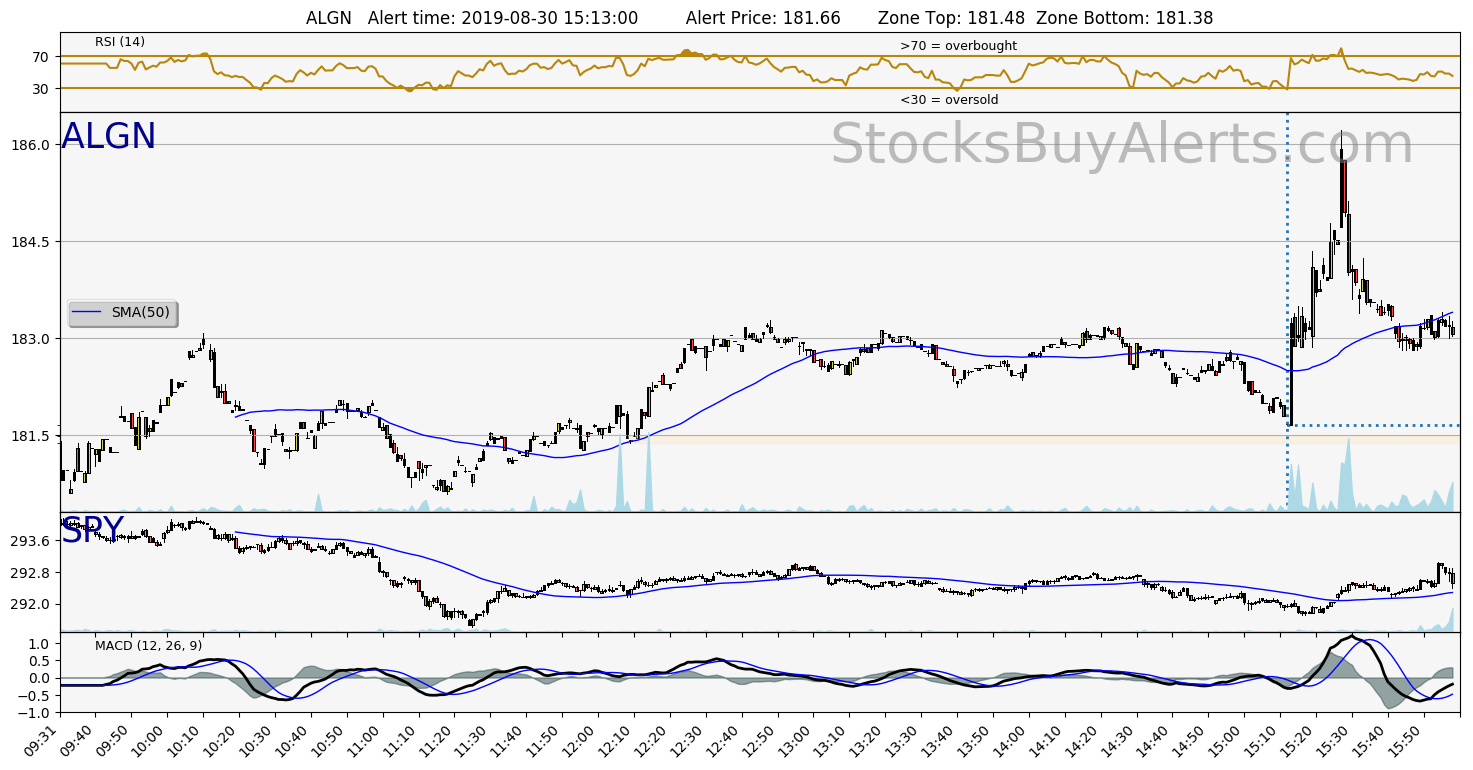The image size is (1473, 770).
Task: Click the 15:50 time axis label
Action: tap(1407, 739)
